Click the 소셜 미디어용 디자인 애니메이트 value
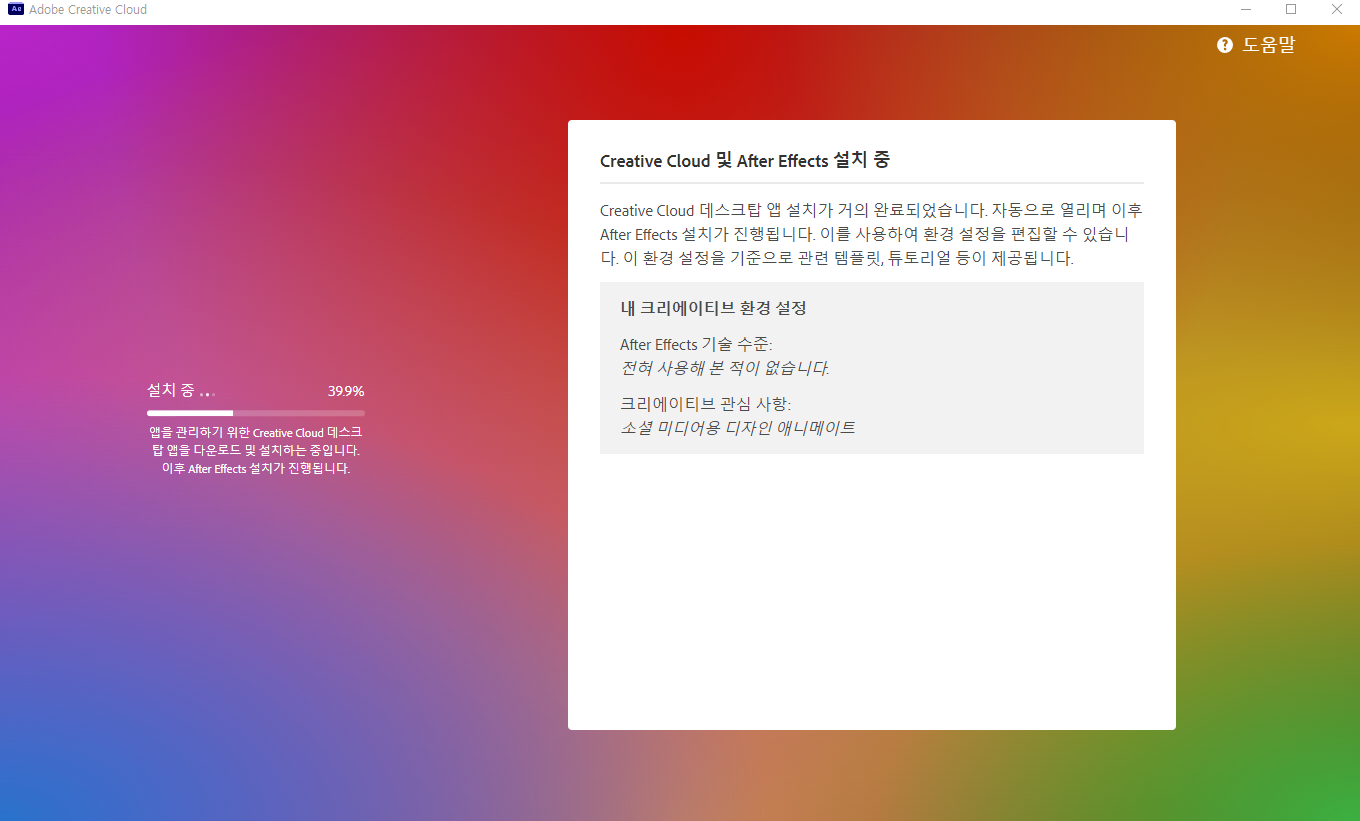The image size is (1360, 821). [x=738, y=428]
